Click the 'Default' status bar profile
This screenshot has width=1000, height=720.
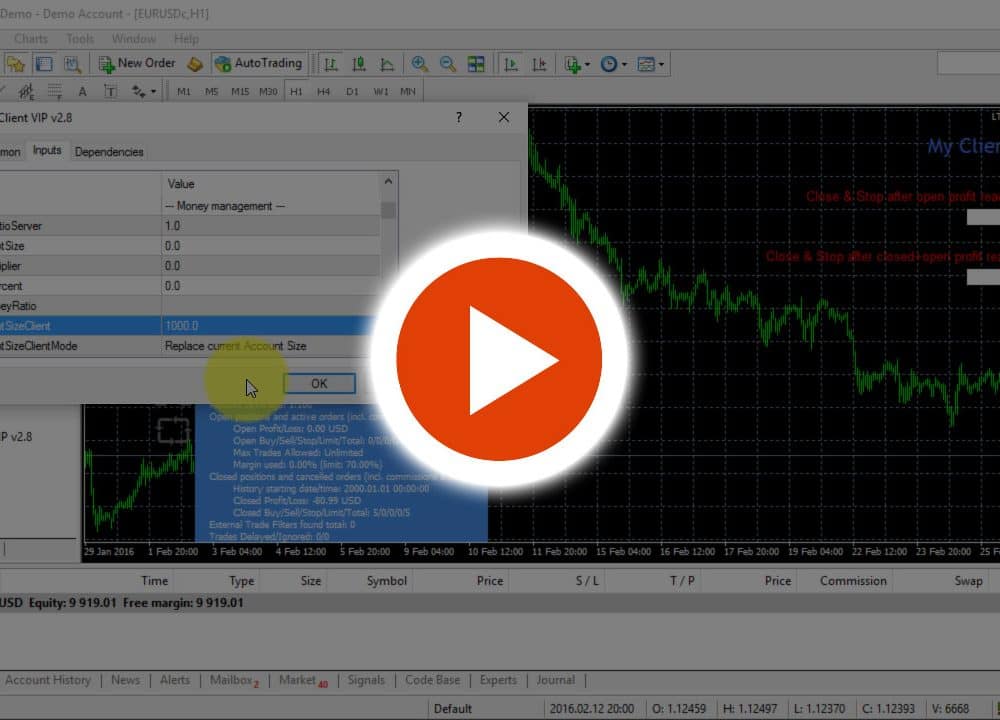(x=453, y=709)
